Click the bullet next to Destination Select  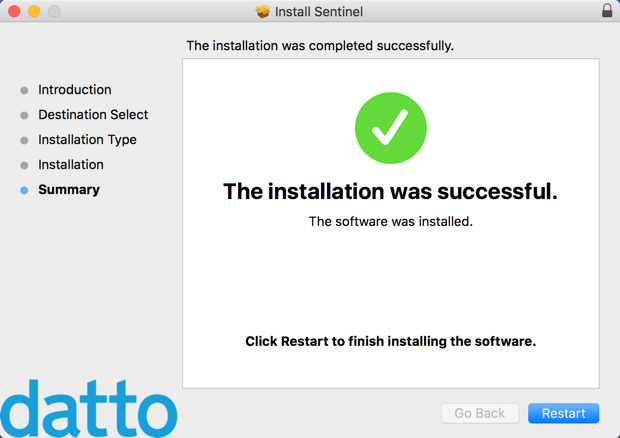24,115
